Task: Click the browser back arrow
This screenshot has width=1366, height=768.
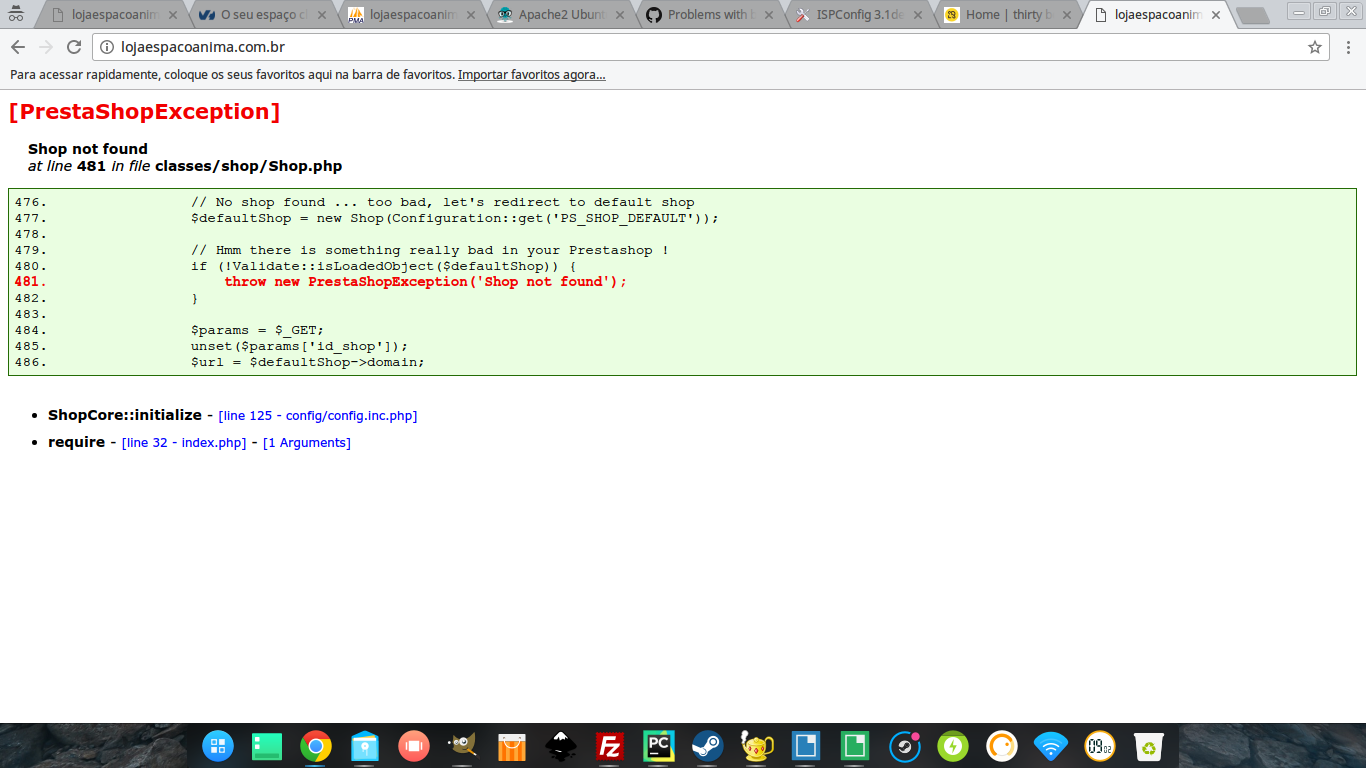Action: pos(18,47)
